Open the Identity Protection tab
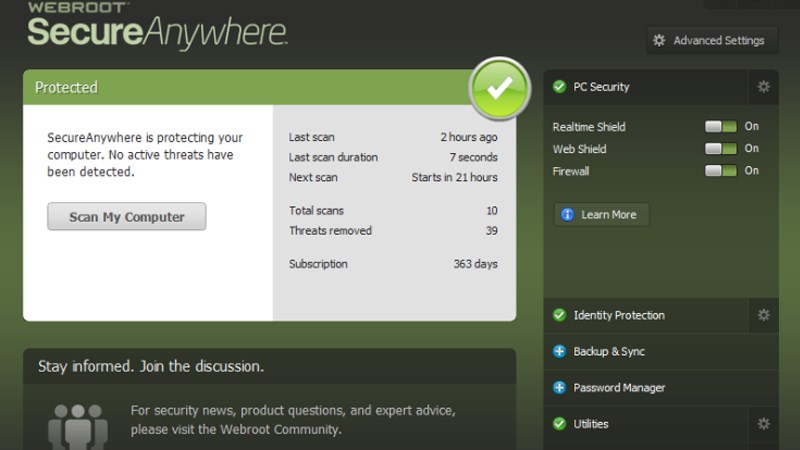The width and height of the screenshot is (800, 450). (618, 315)
